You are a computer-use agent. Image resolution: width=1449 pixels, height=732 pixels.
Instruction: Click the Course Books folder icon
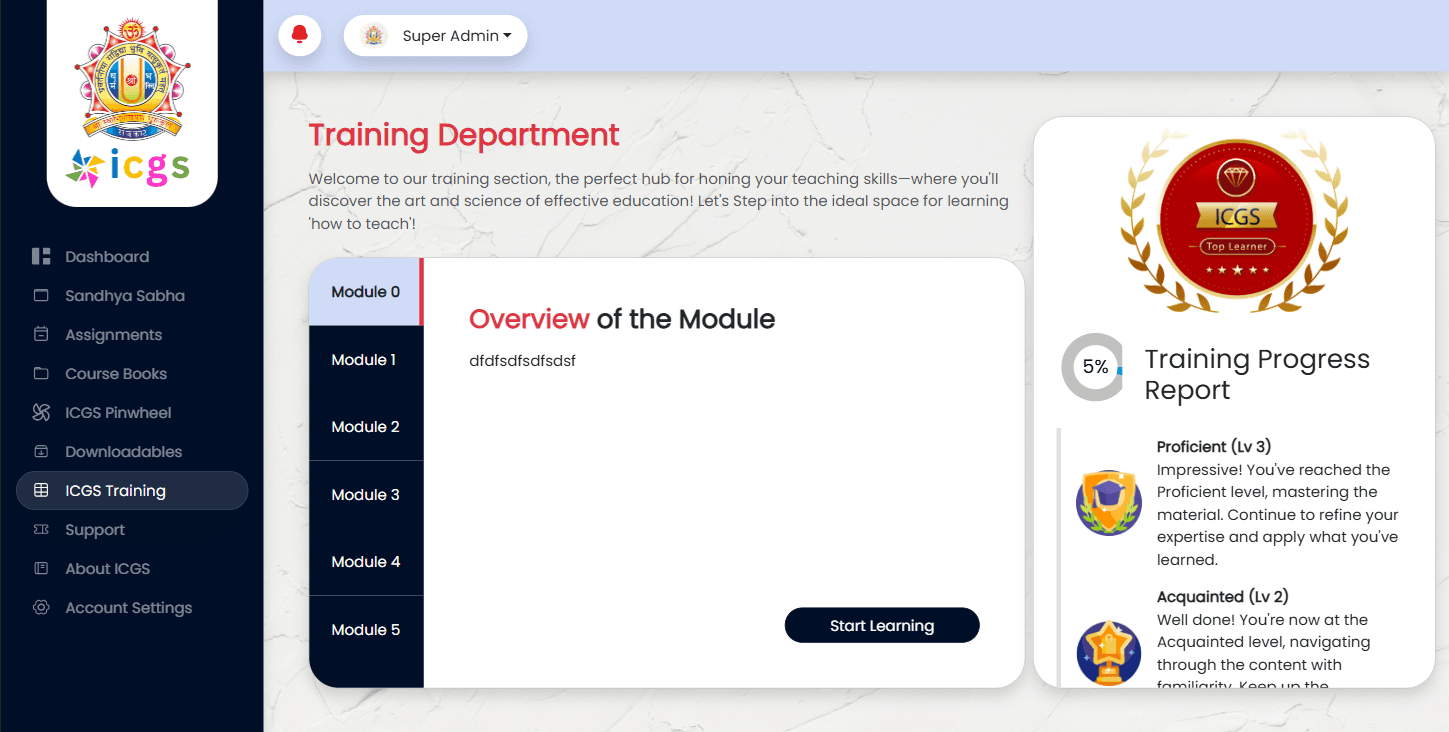pyautogui.click(x=41, y=374)
